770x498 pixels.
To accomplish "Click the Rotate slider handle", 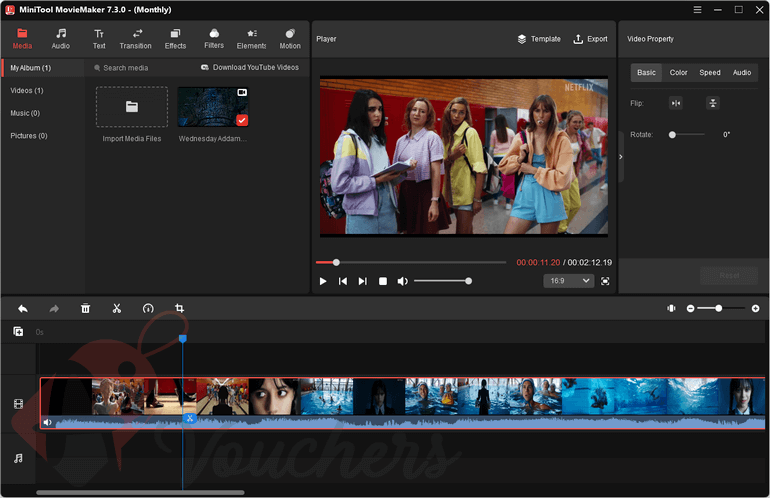I will point(672,134).
